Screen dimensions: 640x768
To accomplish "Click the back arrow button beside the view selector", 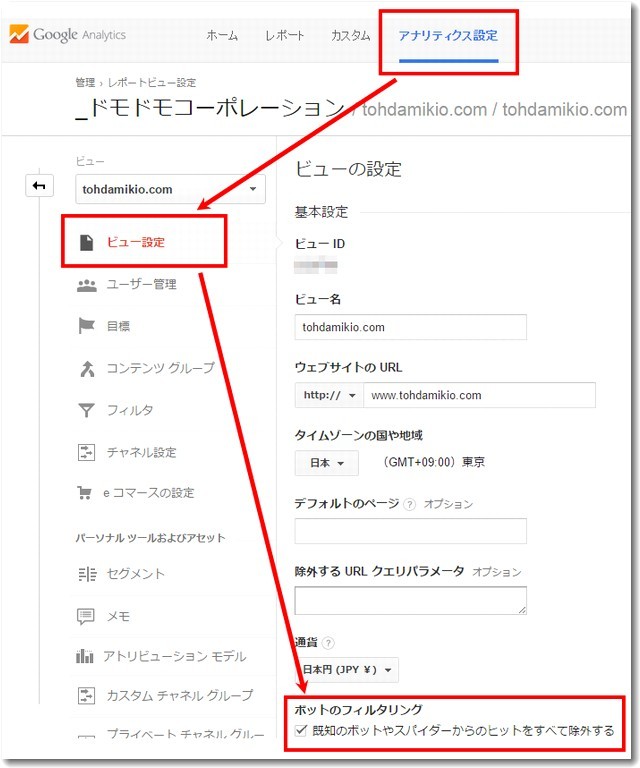I will pos(39,186).
